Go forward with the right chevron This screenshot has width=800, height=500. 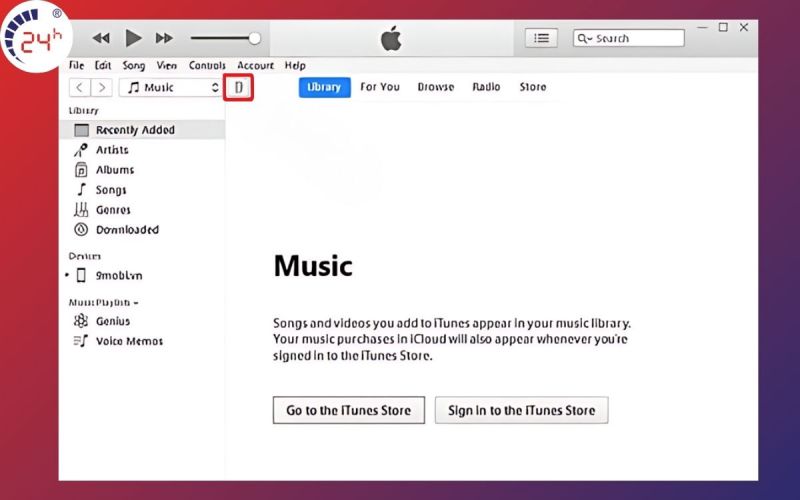tap(102, 87)
